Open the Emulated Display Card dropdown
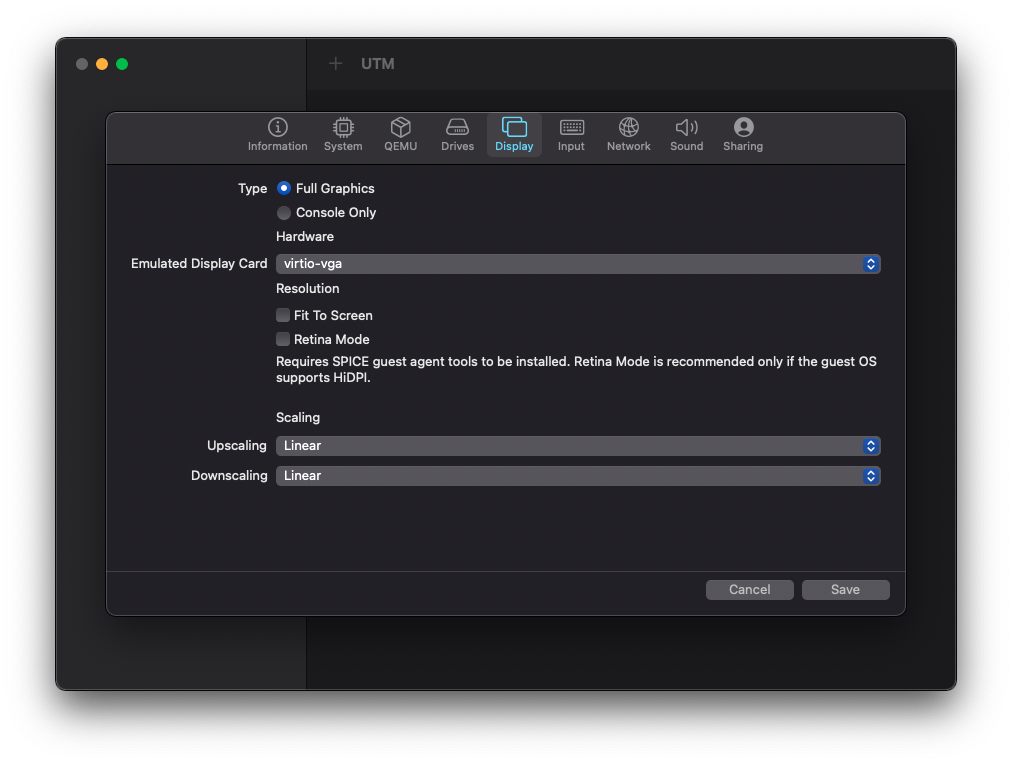The height and width of the screenshot is (764, 1012). click(x=578, y=263)
